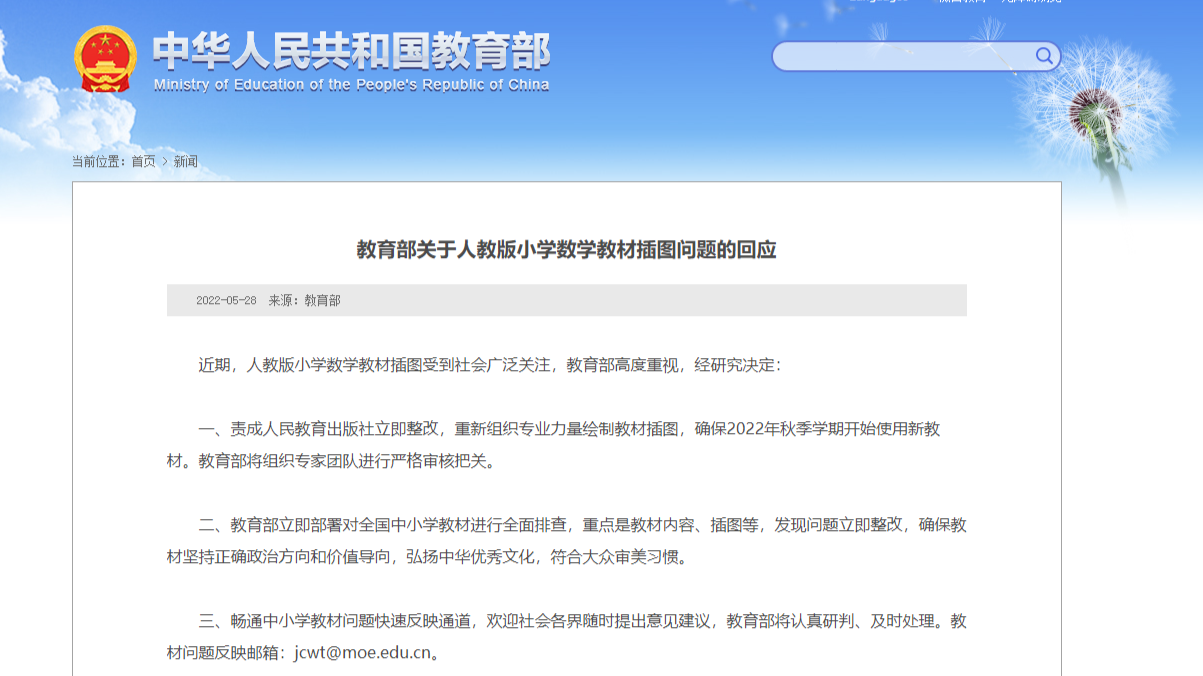Click the publication date 2022-05-28
Image resolution: width=1203 pixels, height=676 pixels.
tap(226, 300)
